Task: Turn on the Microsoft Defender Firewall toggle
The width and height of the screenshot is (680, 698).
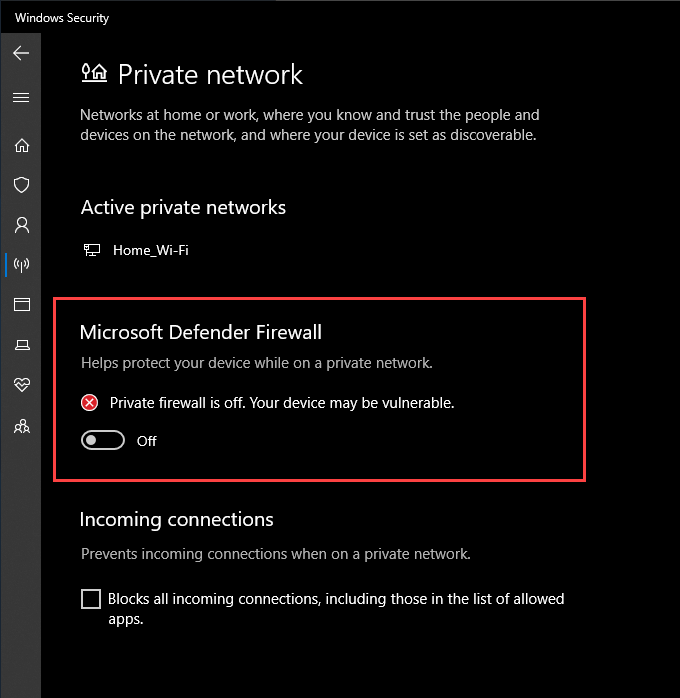Action: tap(103, 441)
